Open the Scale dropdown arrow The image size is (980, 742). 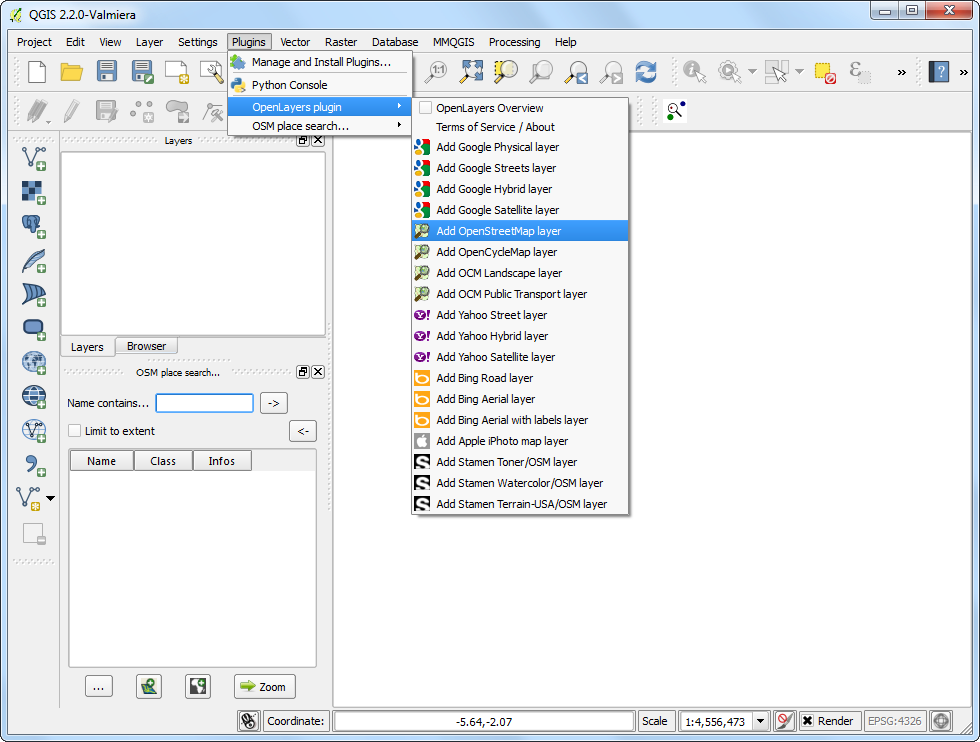click(760, 721)
